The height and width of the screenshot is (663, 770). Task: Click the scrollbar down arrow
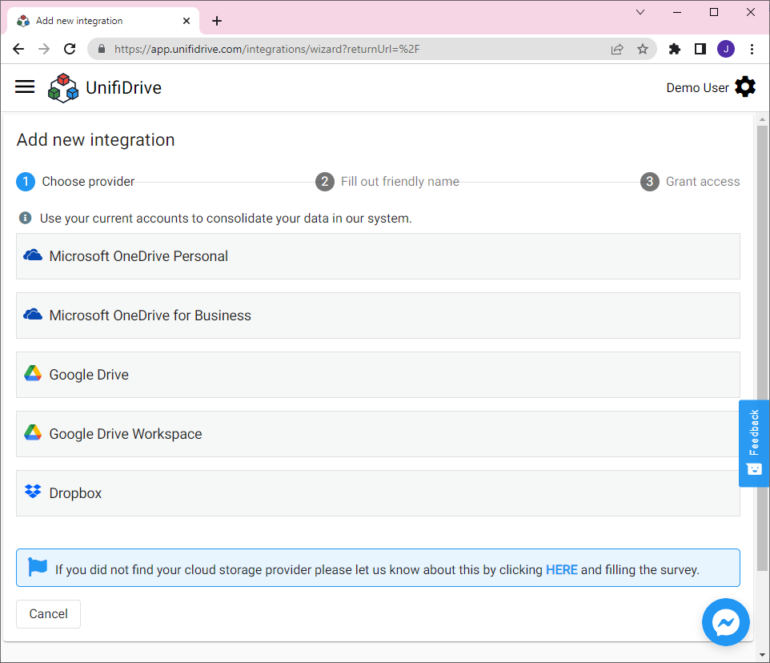[762, 655]
